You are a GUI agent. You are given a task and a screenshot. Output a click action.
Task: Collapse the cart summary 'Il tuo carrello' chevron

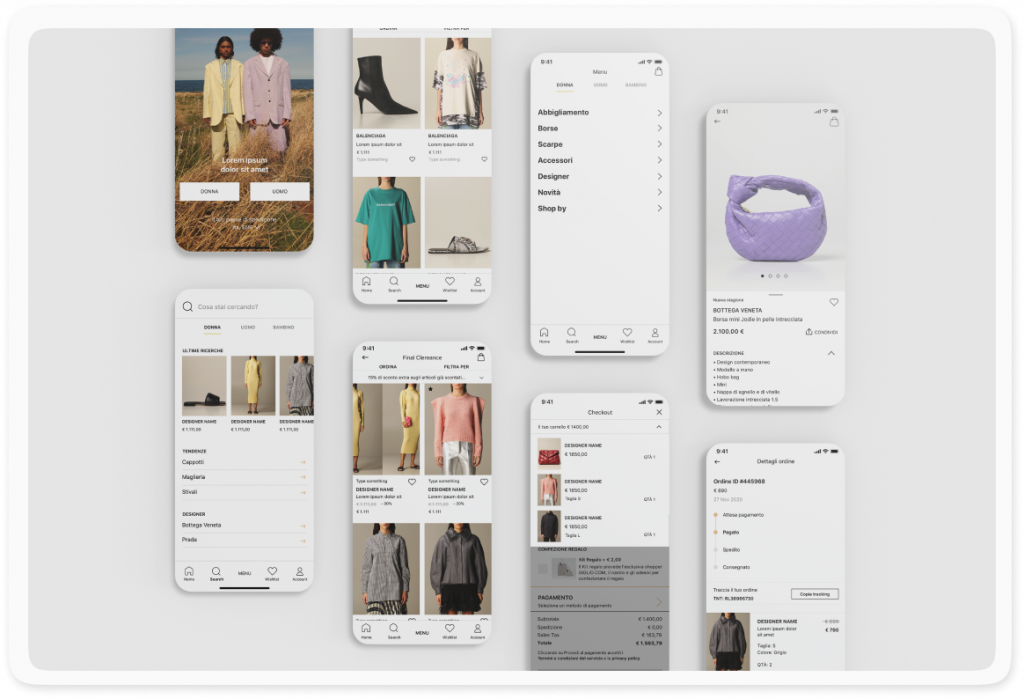[x=658, y=427]
